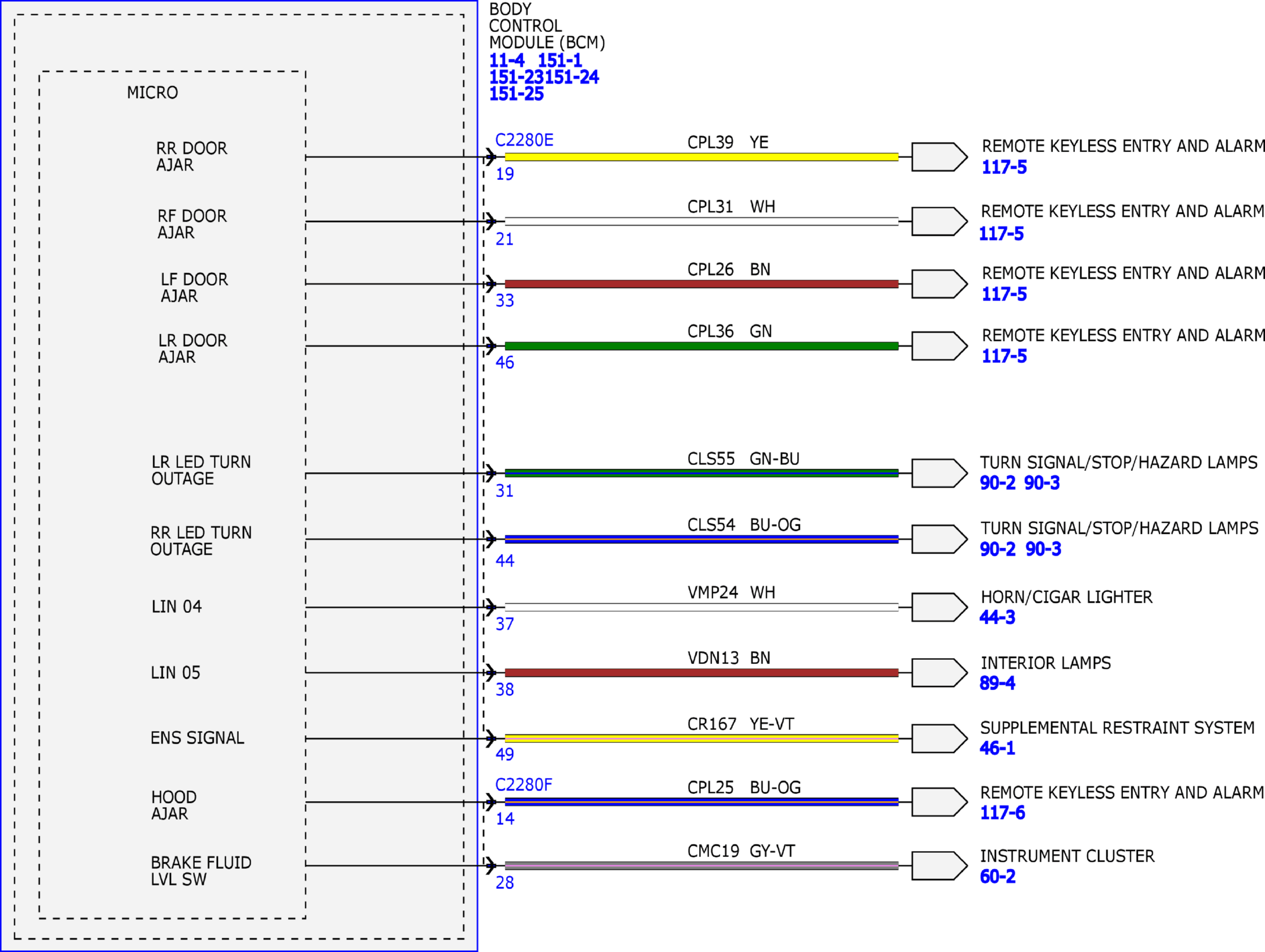
Task: Click the off-page arrow on the CPL39 YE wire
Action: pyautogui.click(x=939, y=157)
